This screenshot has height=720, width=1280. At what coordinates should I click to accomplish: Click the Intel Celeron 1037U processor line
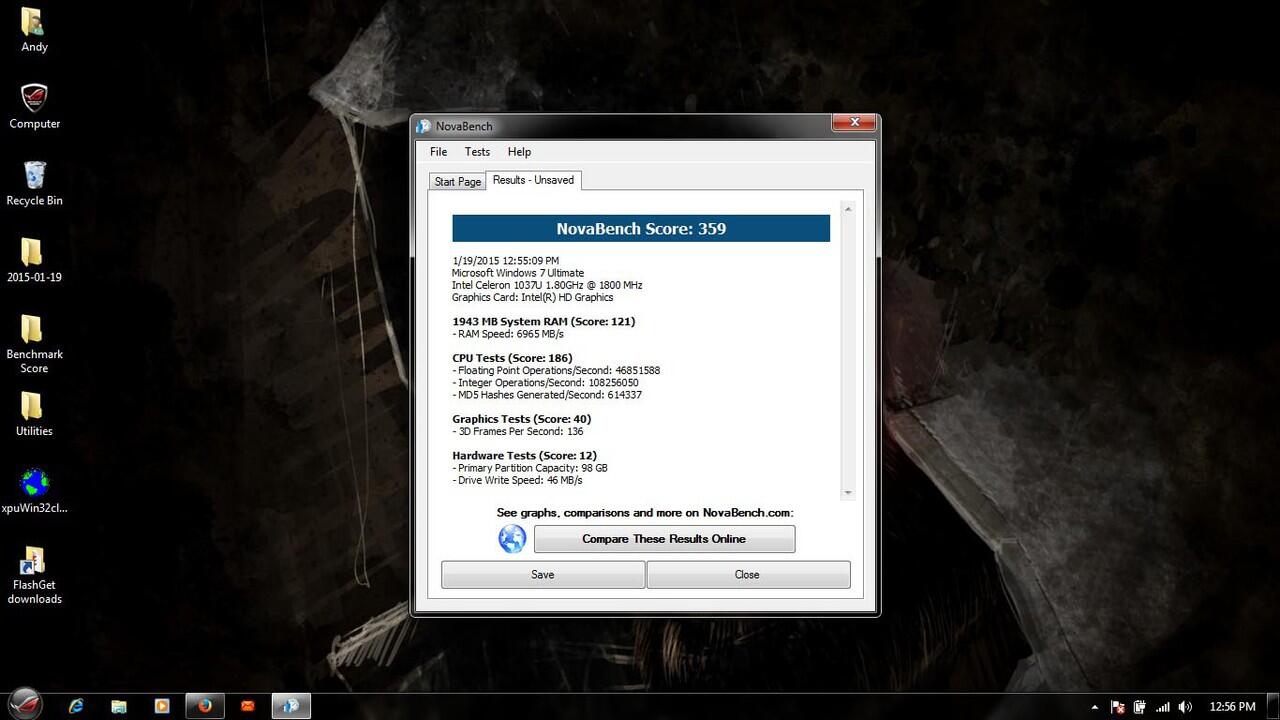click(x=547, y=285)
